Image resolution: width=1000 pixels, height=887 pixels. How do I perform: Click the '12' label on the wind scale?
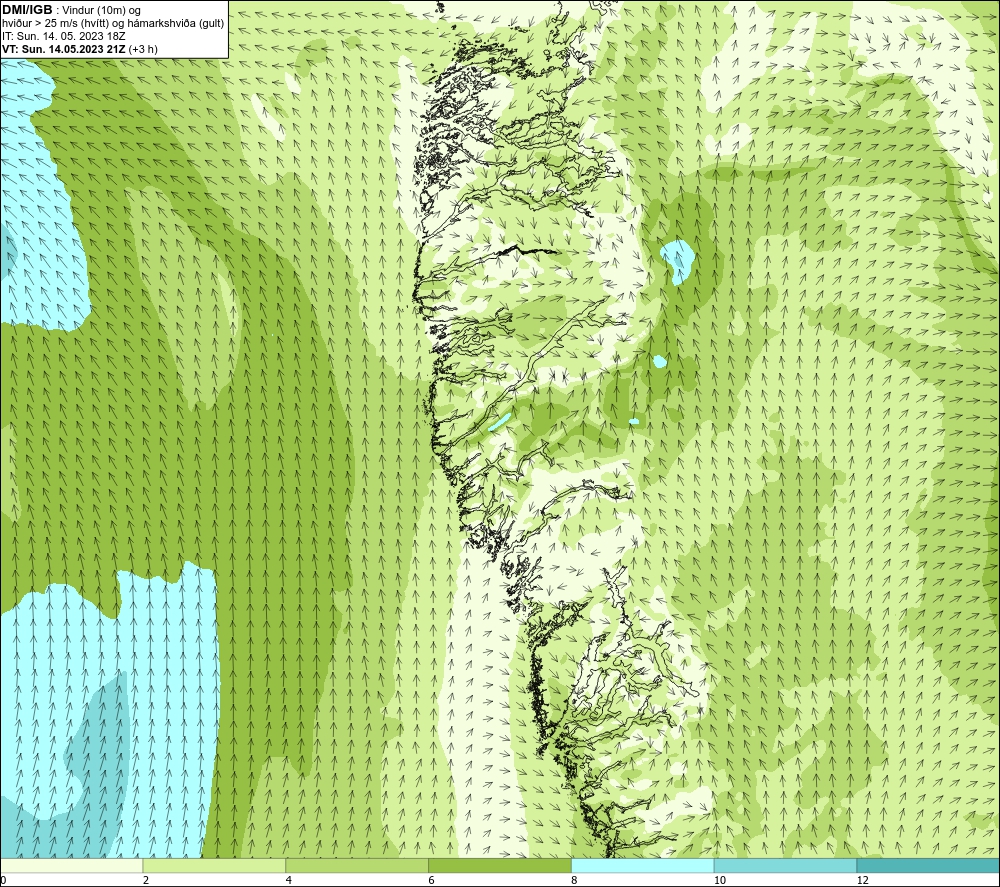[862, 880]
